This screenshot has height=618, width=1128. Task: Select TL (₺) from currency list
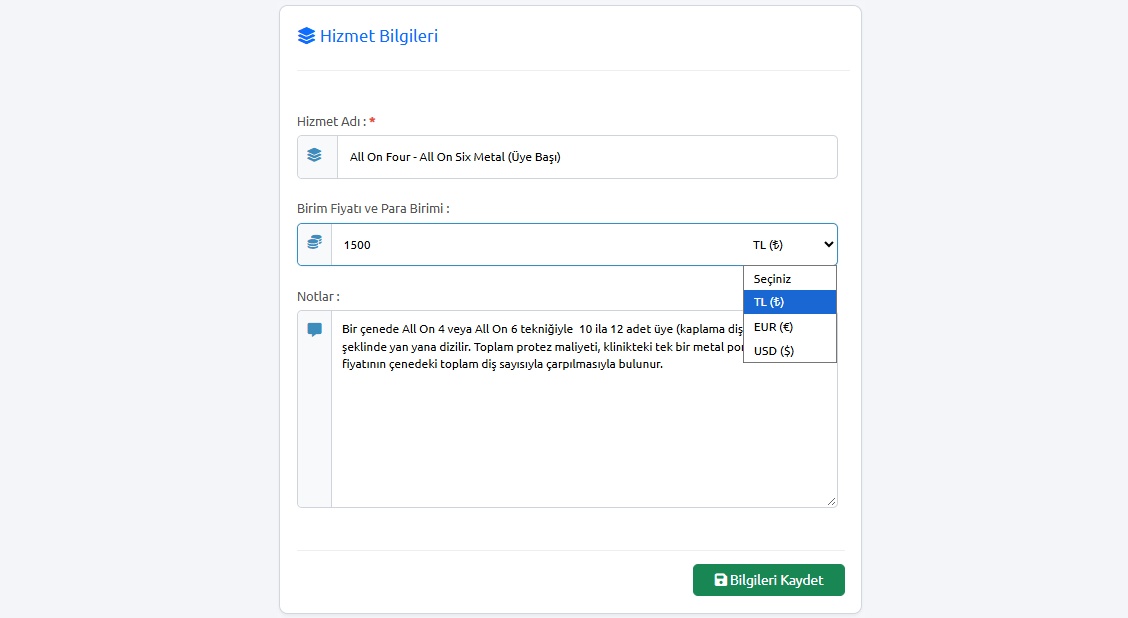pyautogui.click(x=790, y=302)
